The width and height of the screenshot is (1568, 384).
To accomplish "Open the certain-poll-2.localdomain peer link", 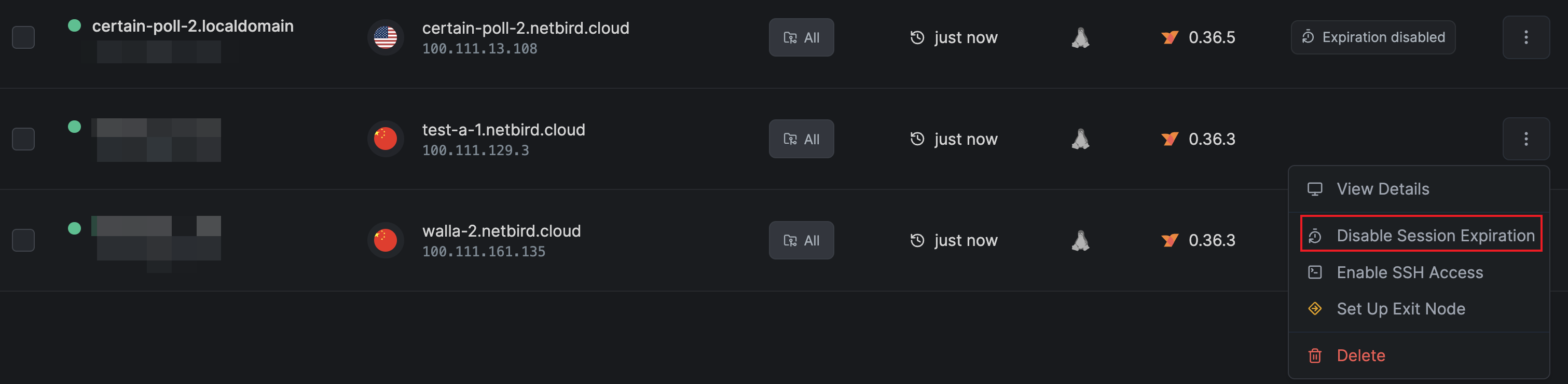I will point(192,26).
